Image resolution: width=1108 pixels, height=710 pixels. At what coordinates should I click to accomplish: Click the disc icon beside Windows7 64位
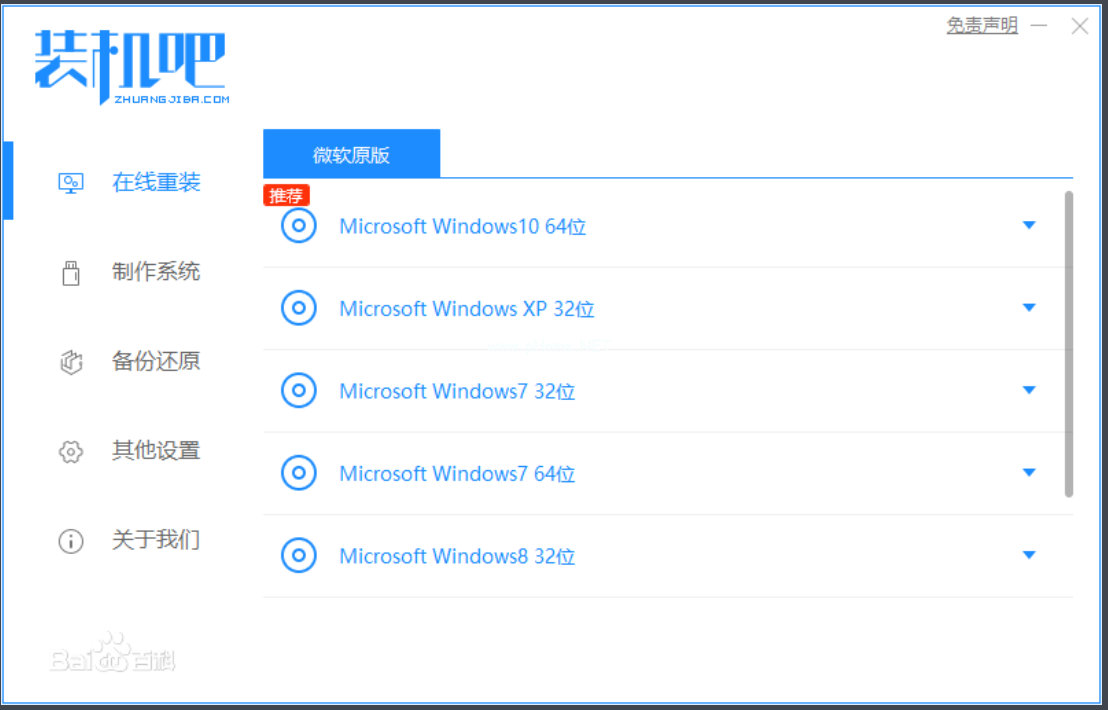point(298,473)
